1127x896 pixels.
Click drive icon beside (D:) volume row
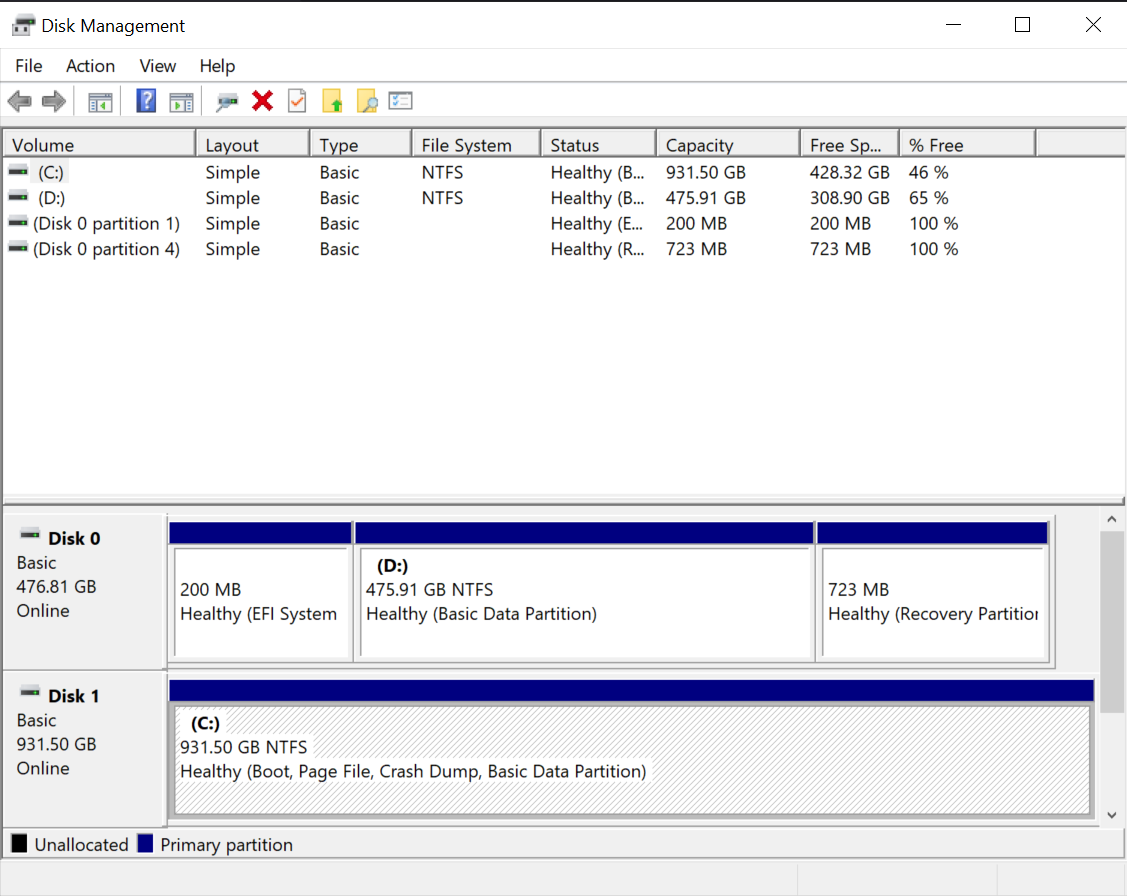(18, 197)
